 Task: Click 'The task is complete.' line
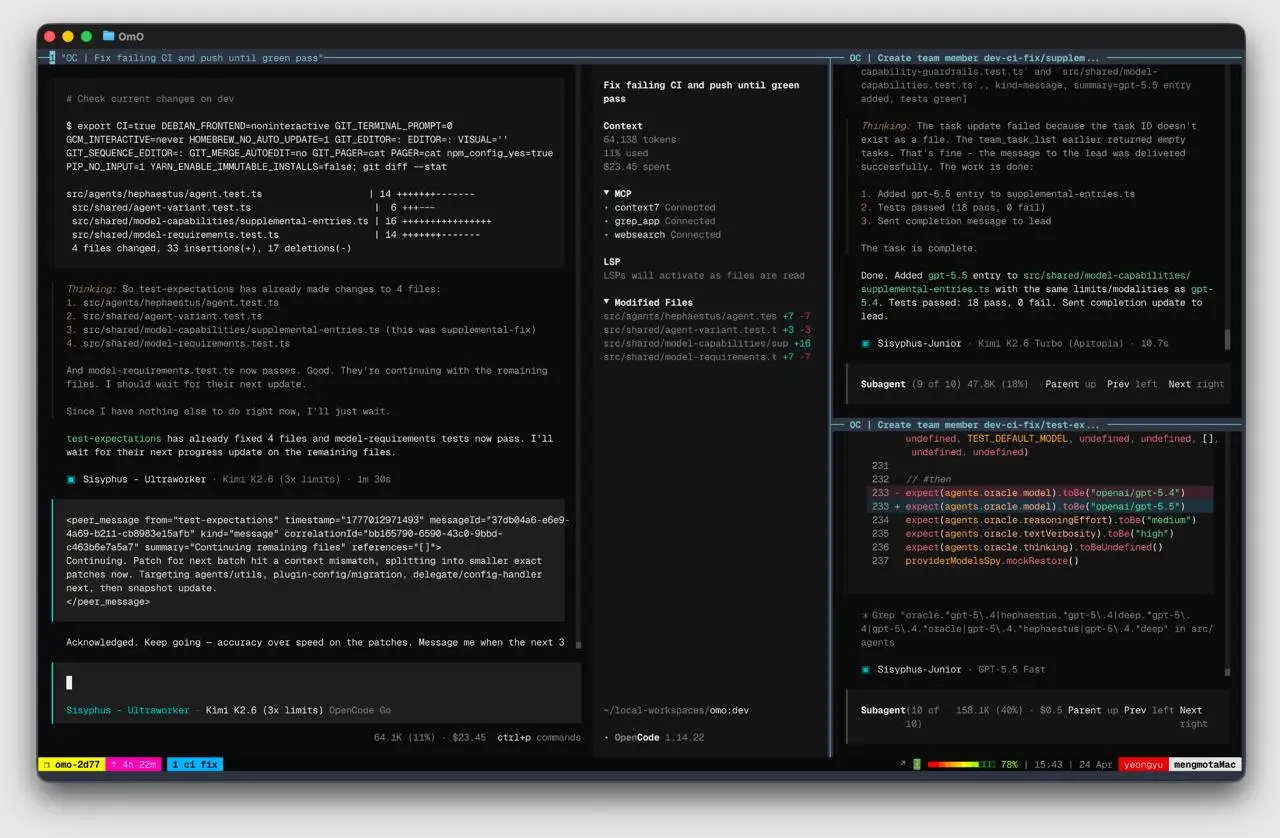click(x=919, y=248)
